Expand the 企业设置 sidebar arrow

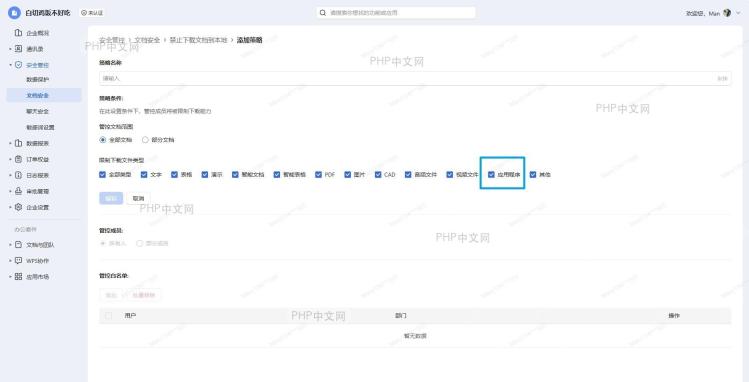10,207
